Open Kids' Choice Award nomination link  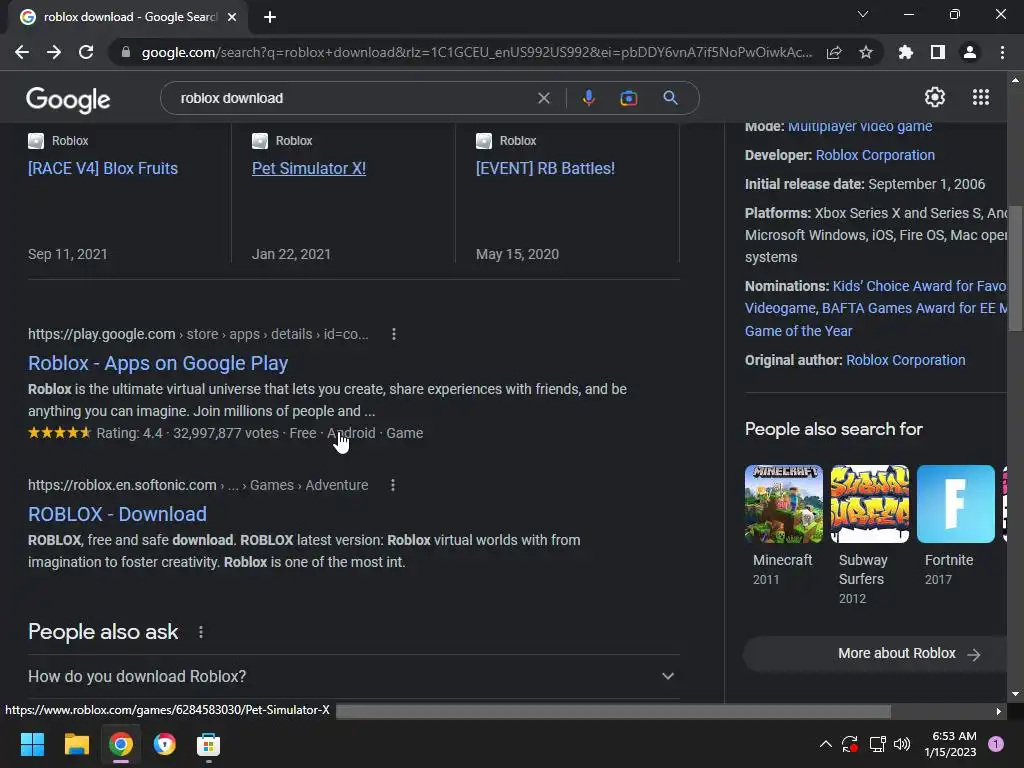(x=919, y=286)
